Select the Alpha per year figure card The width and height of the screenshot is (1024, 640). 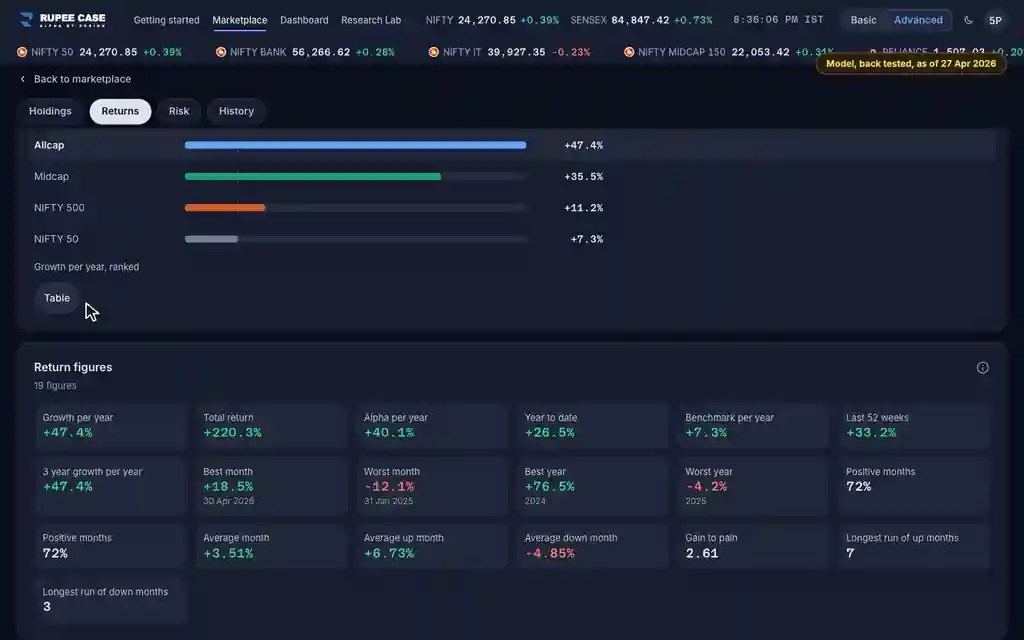click(432, 426)
